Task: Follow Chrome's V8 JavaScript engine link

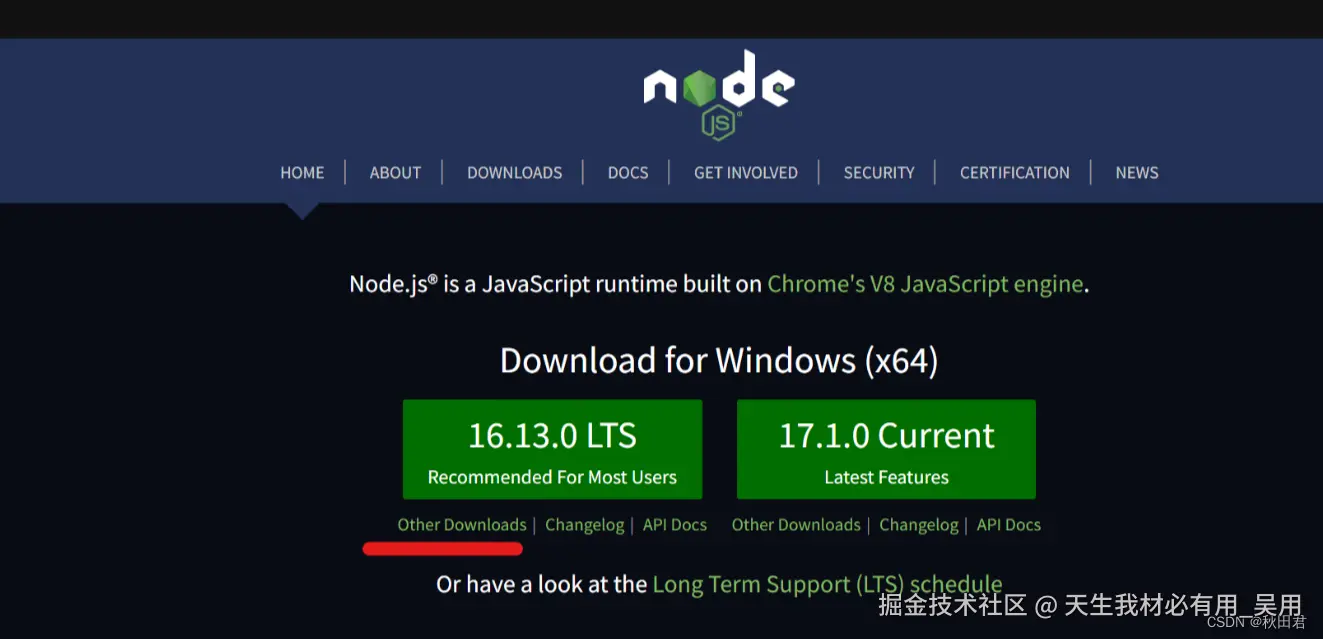Action: point(925,284)
